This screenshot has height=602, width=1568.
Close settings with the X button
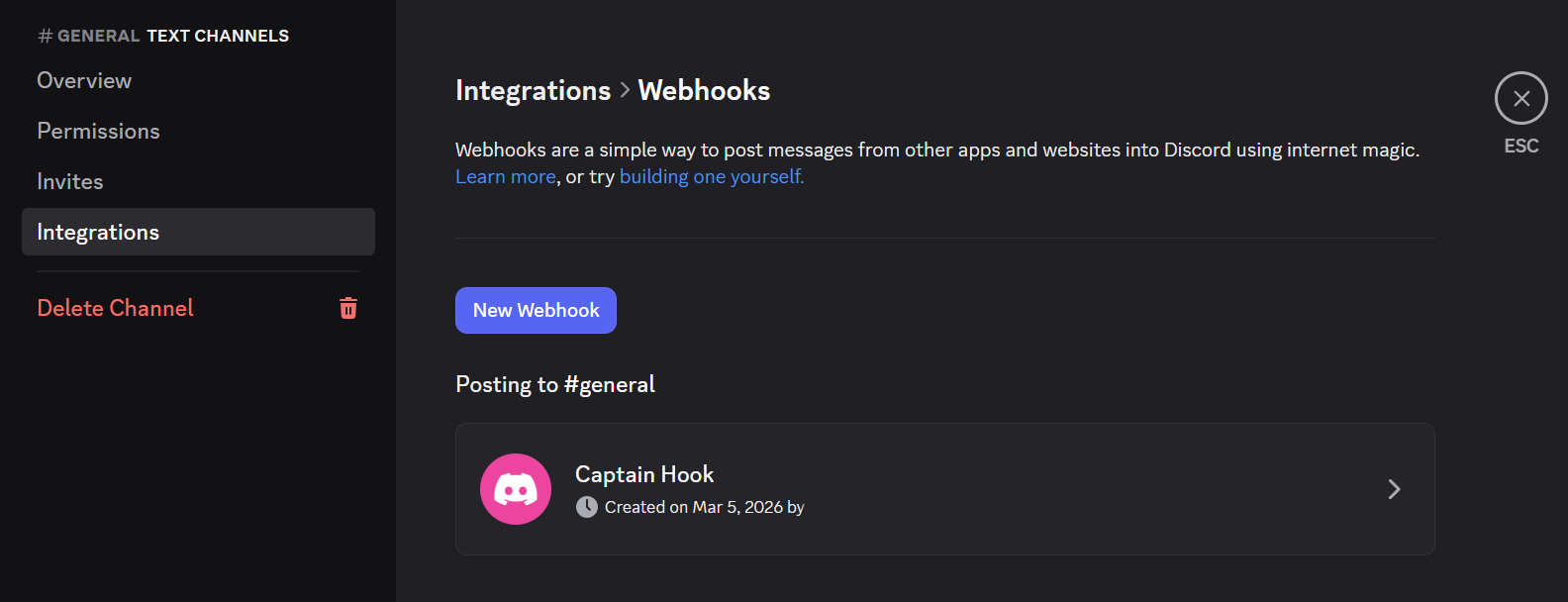coord(1521,98)
